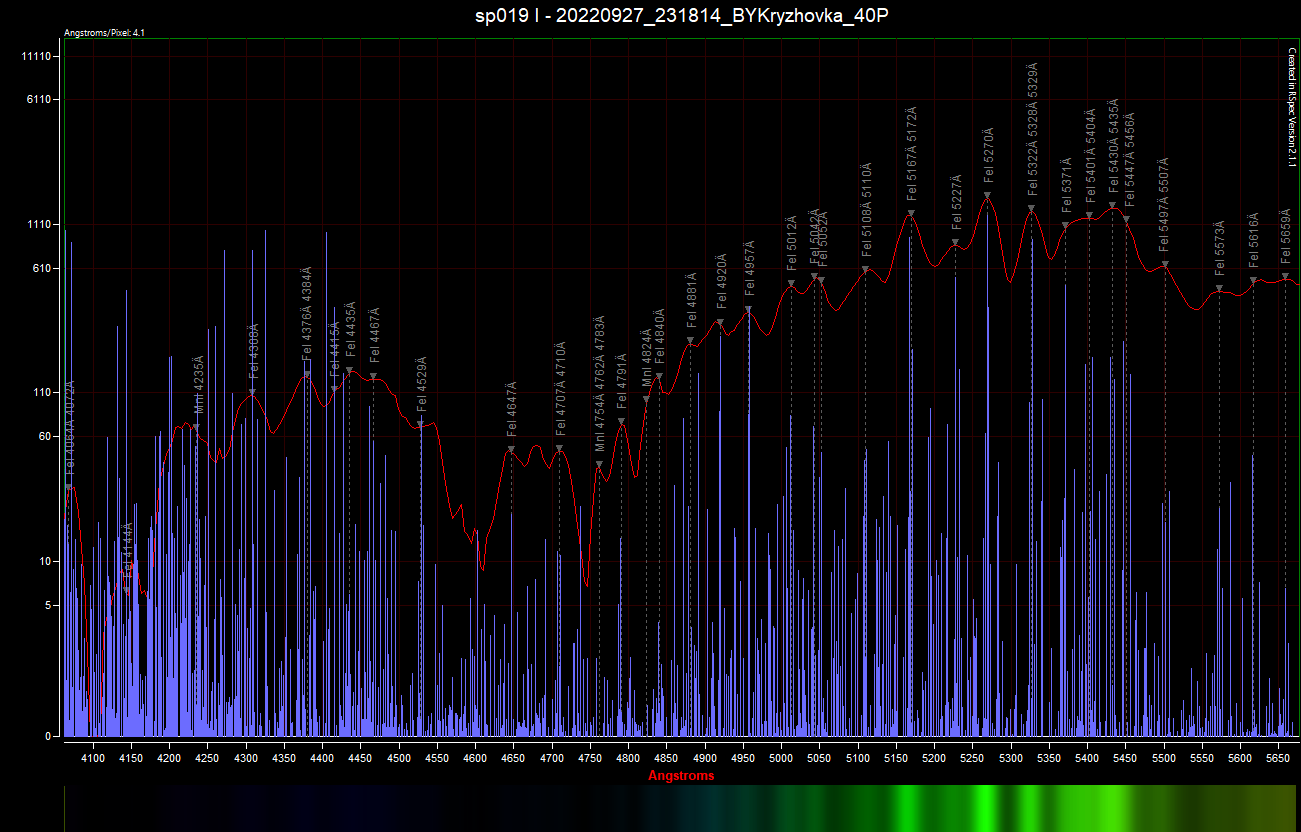Select the FeI 4435Å line label

point(351,330)
